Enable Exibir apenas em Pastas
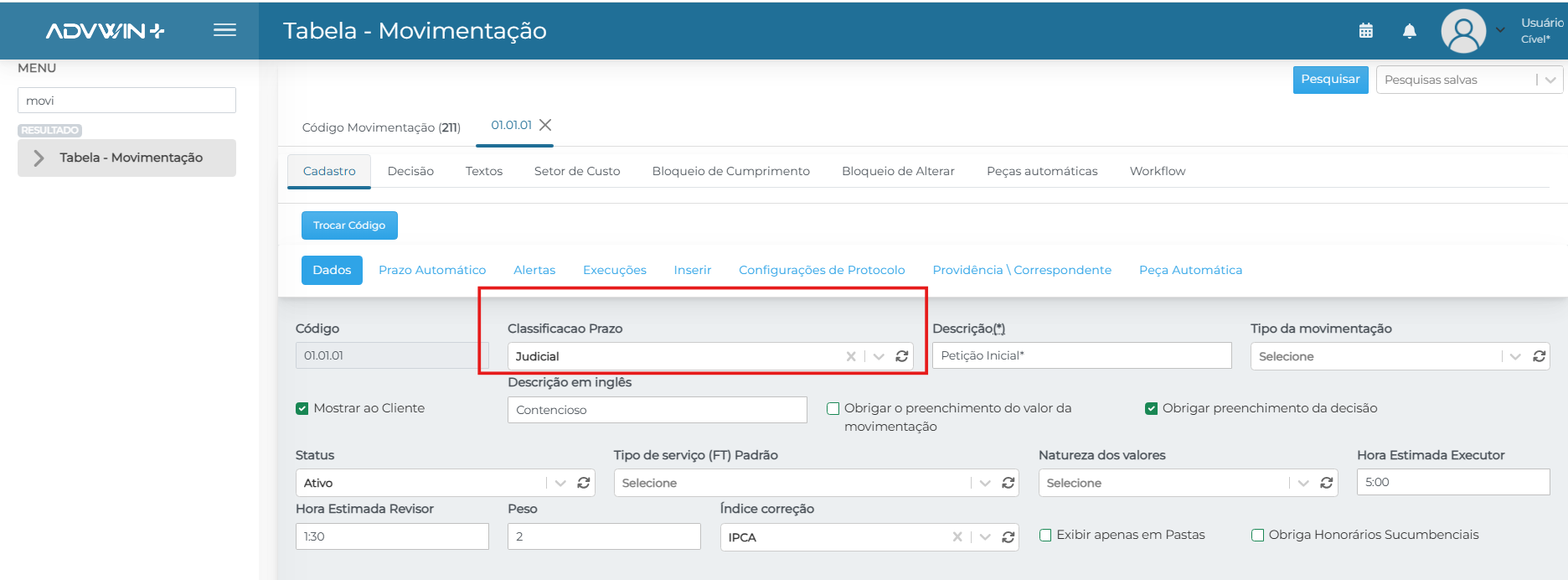The height and width of the screenshot is (580, 1568). coord(1045,535)
